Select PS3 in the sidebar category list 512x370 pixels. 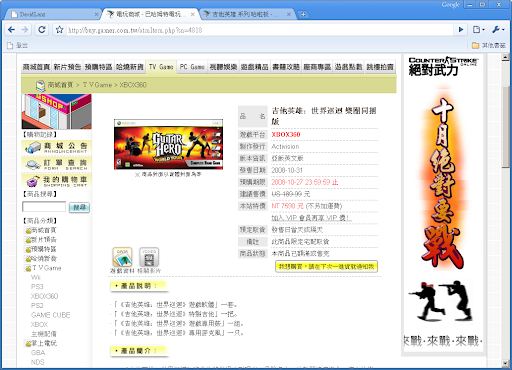pyautogui.click(x=37, y=287)
